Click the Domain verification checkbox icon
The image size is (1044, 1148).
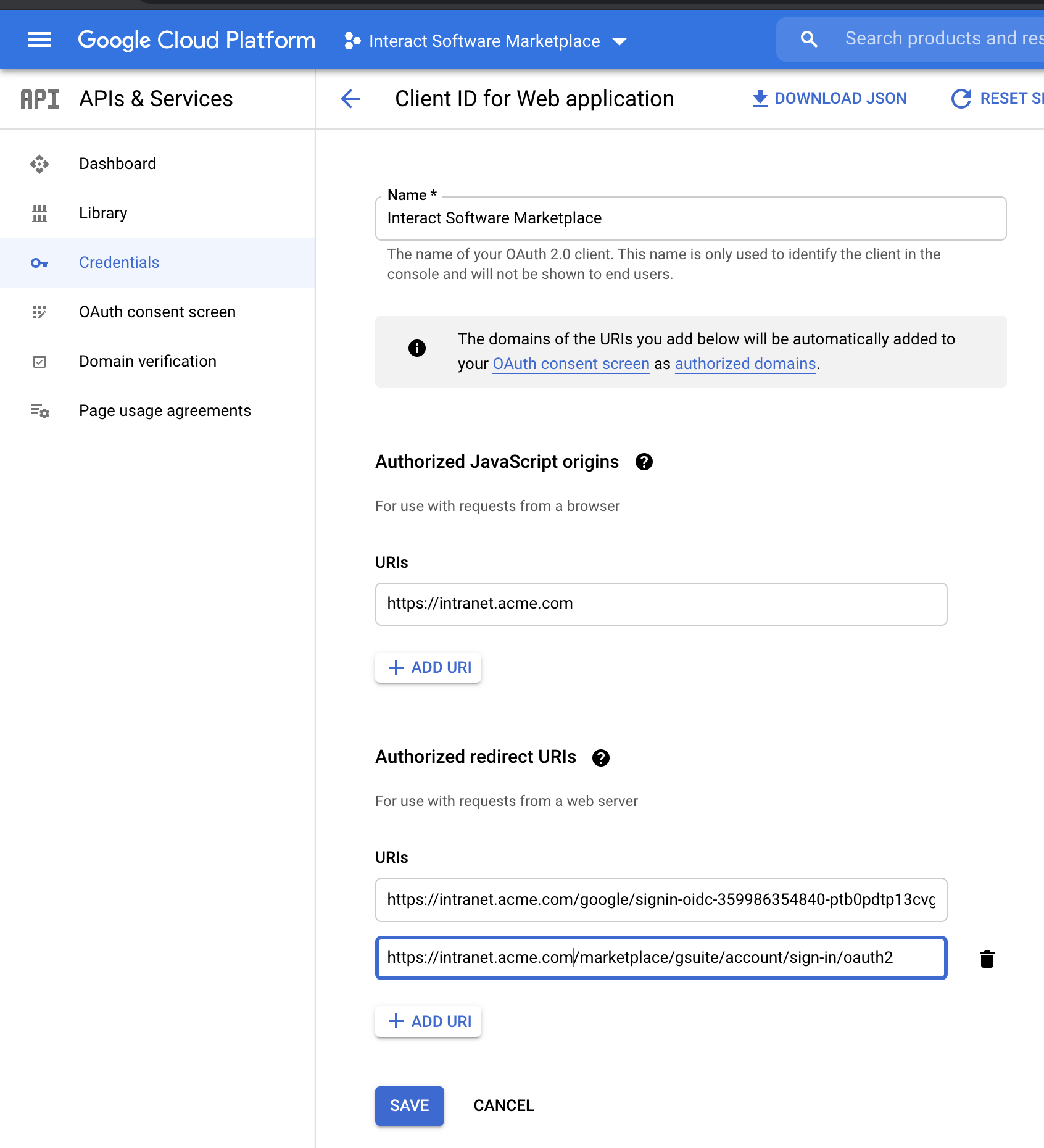pos(39,362)
